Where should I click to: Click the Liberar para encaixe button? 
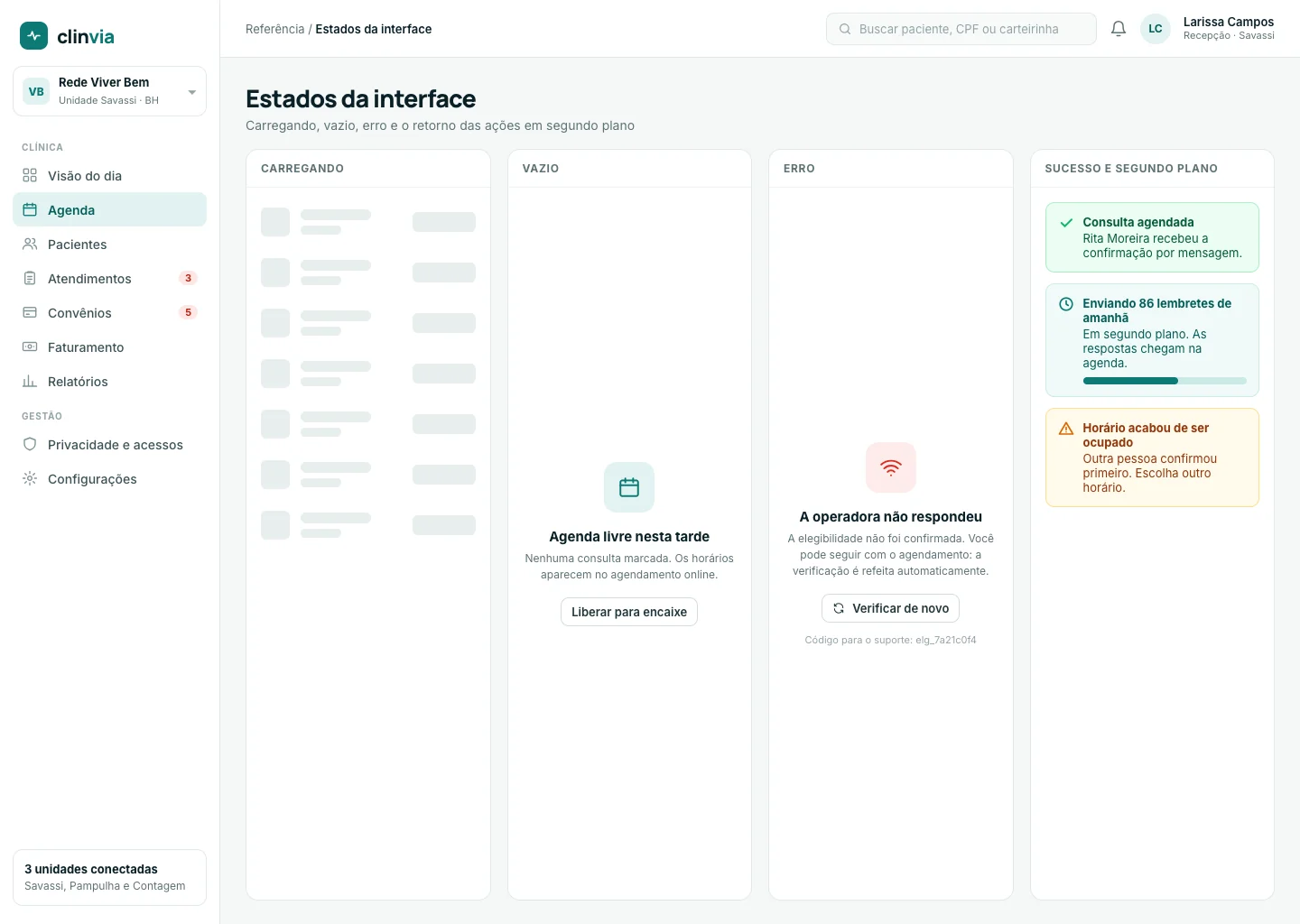coord(629,612)
